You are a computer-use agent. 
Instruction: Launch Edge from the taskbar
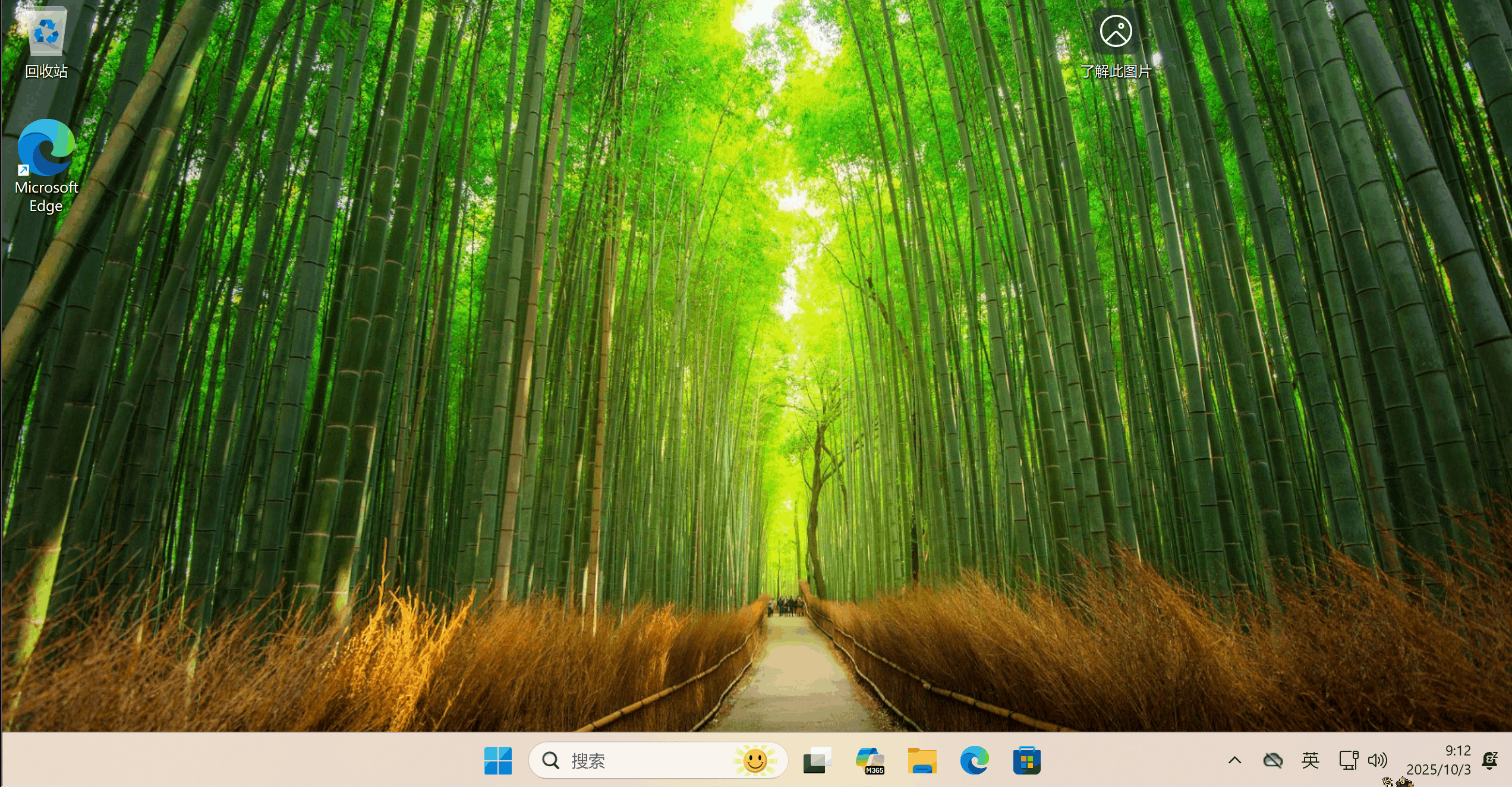974,760
